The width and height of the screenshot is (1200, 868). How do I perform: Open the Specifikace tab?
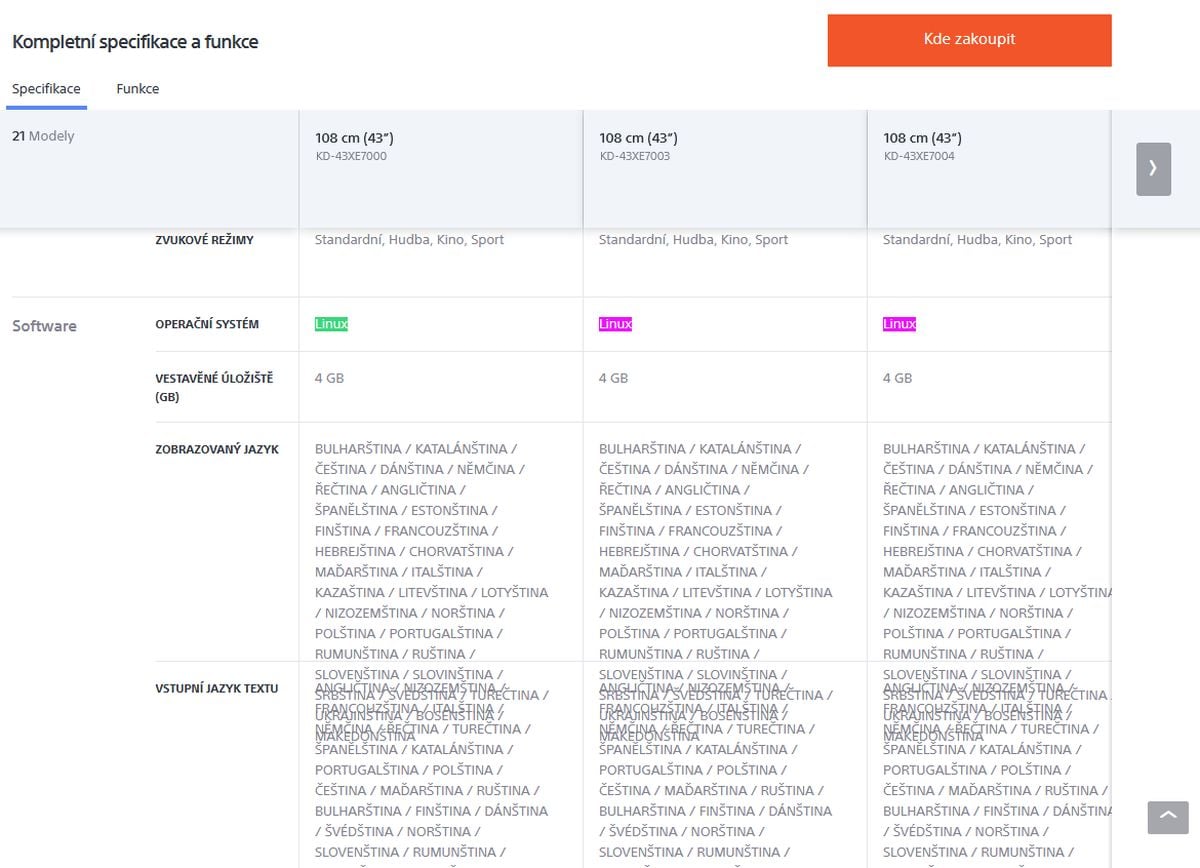point(46,89)
